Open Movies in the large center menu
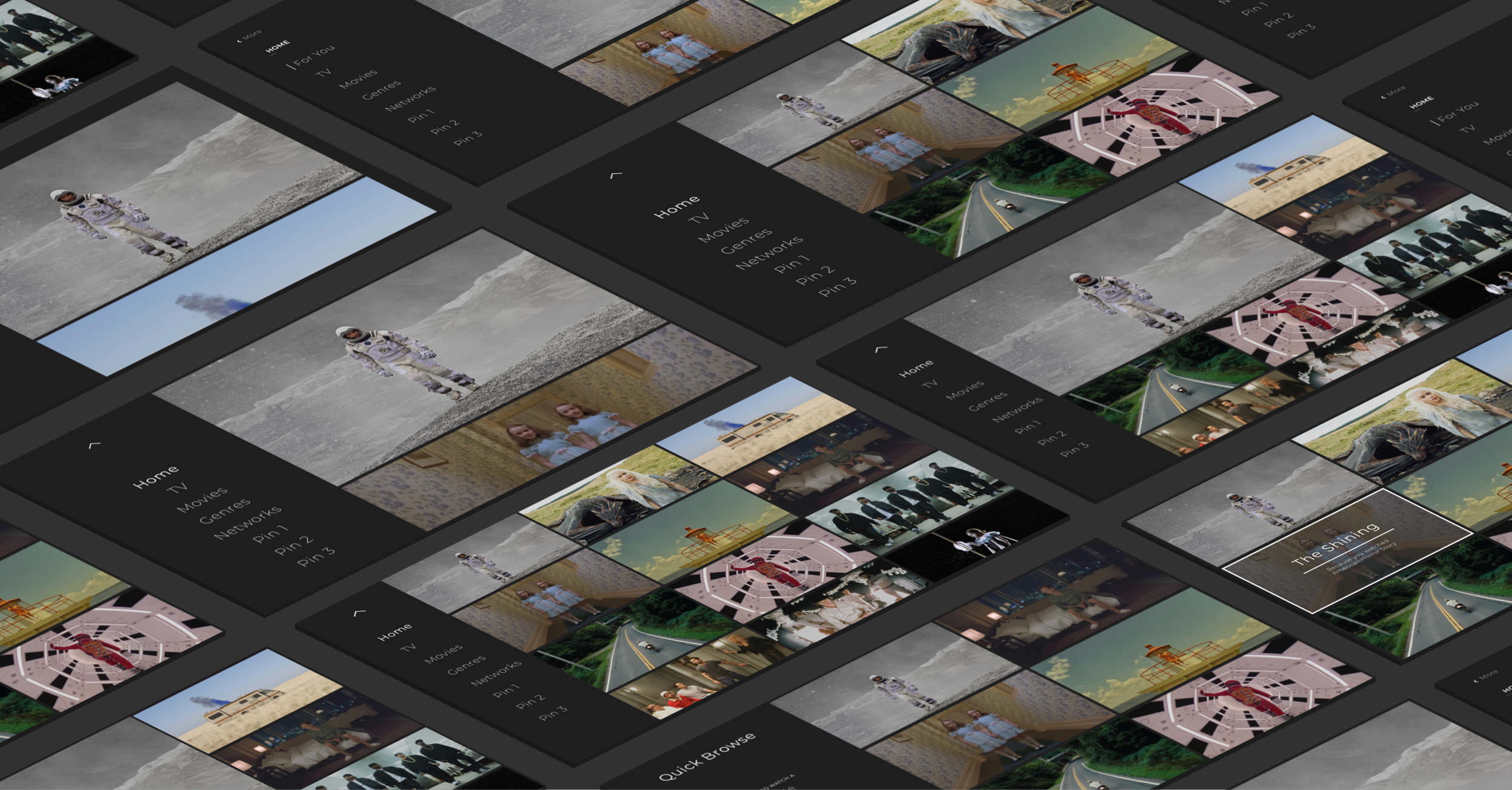Screen dimensions: 1512x790 [723, 230]
